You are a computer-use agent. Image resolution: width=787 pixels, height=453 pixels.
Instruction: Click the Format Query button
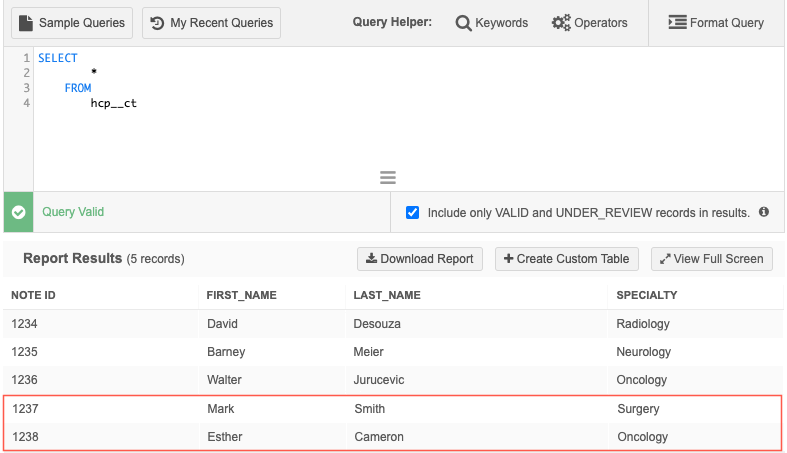tap(715, 23)
